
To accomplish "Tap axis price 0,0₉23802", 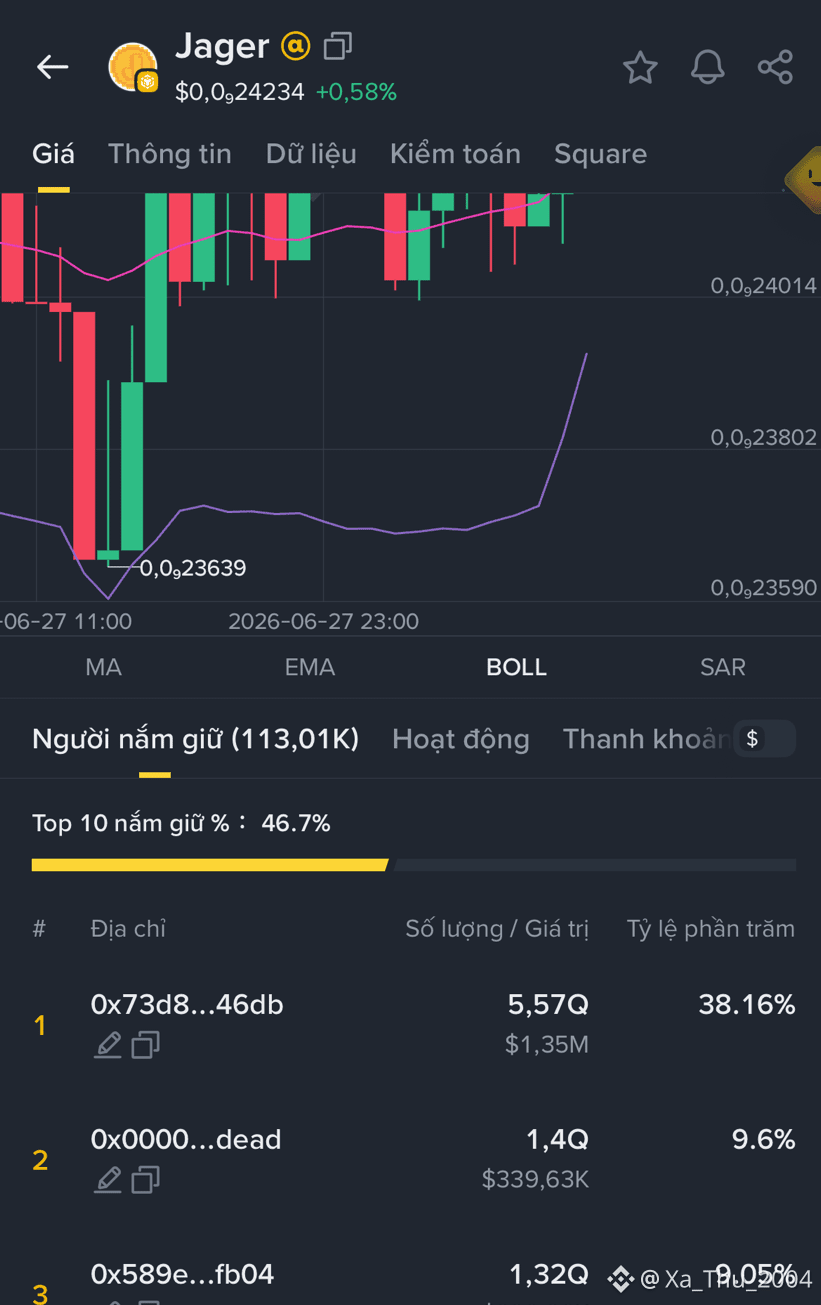I will coord(764,437).
